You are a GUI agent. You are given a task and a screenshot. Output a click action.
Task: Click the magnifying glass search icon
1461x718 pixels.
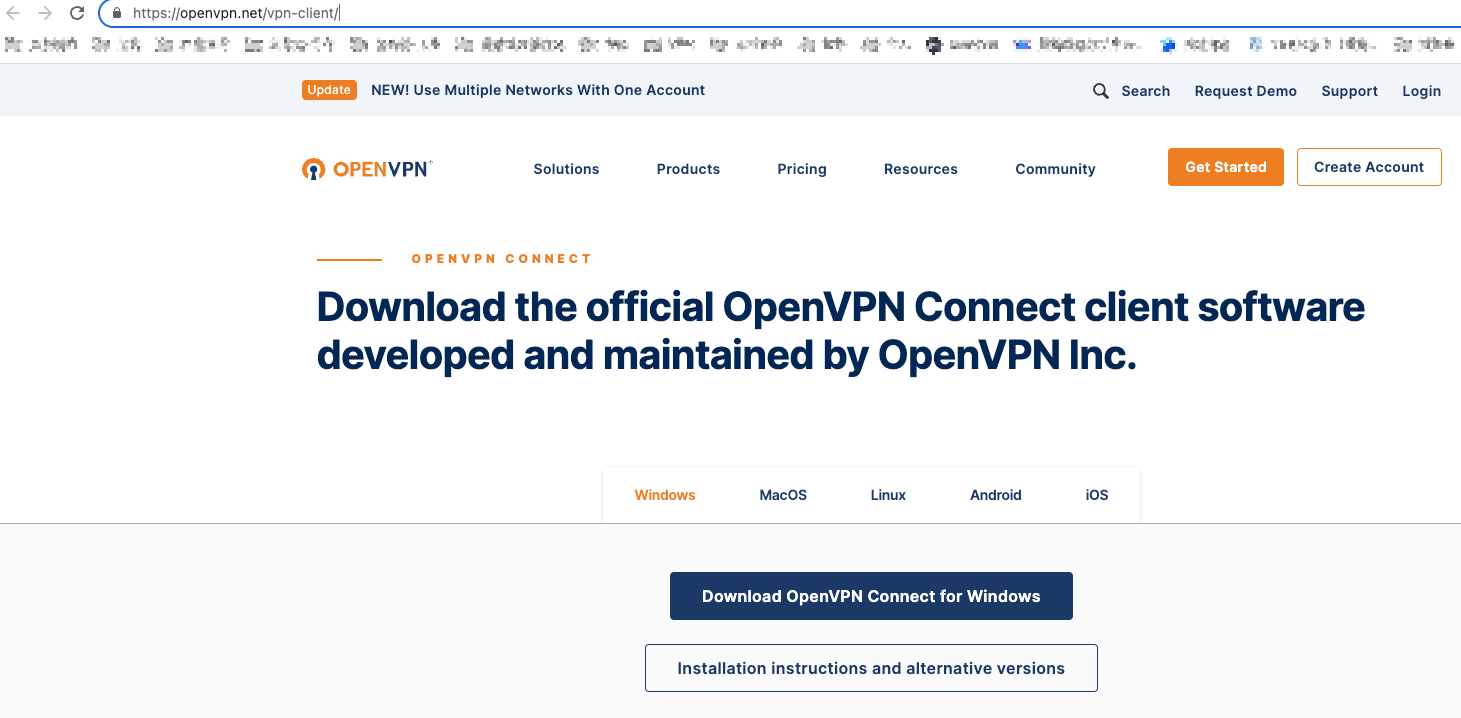click(x=1101, y=91)
